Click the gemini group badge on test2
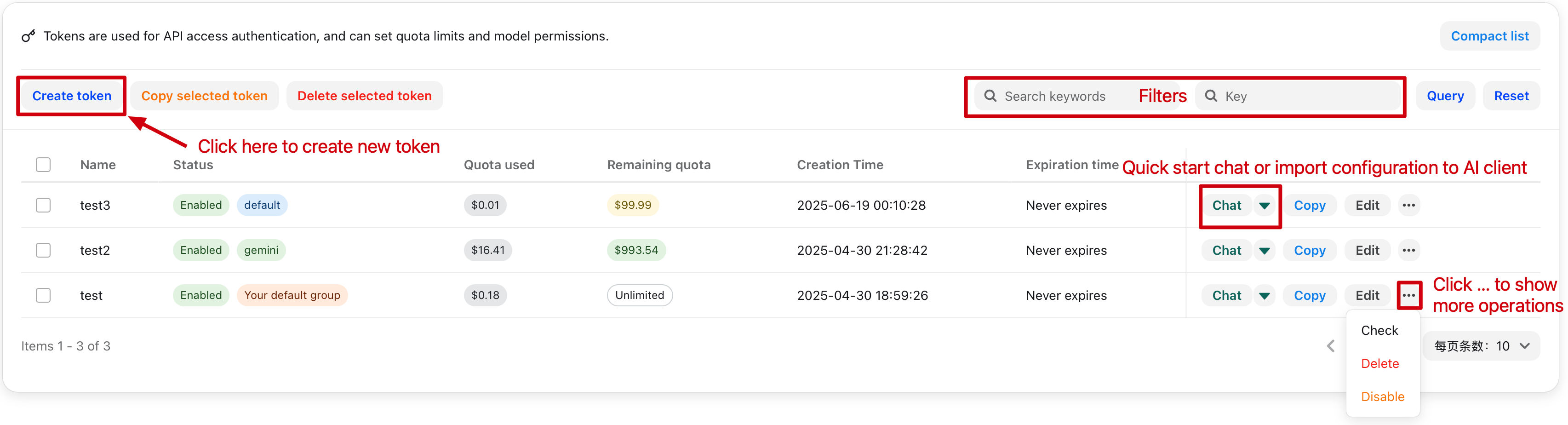This screenshot has height=425, width=1568. pyautogui.click(x=261, y=250)
